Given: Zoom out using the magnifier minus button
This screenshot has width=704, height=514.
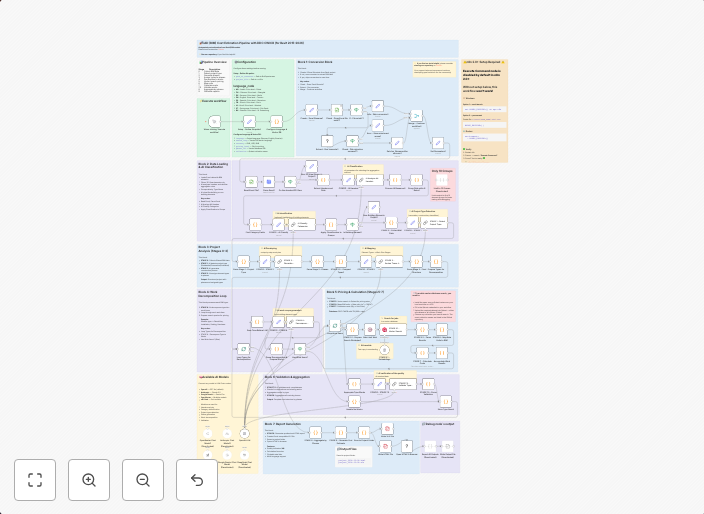Looking at the screenshot, I should click(x=143, y=480).
